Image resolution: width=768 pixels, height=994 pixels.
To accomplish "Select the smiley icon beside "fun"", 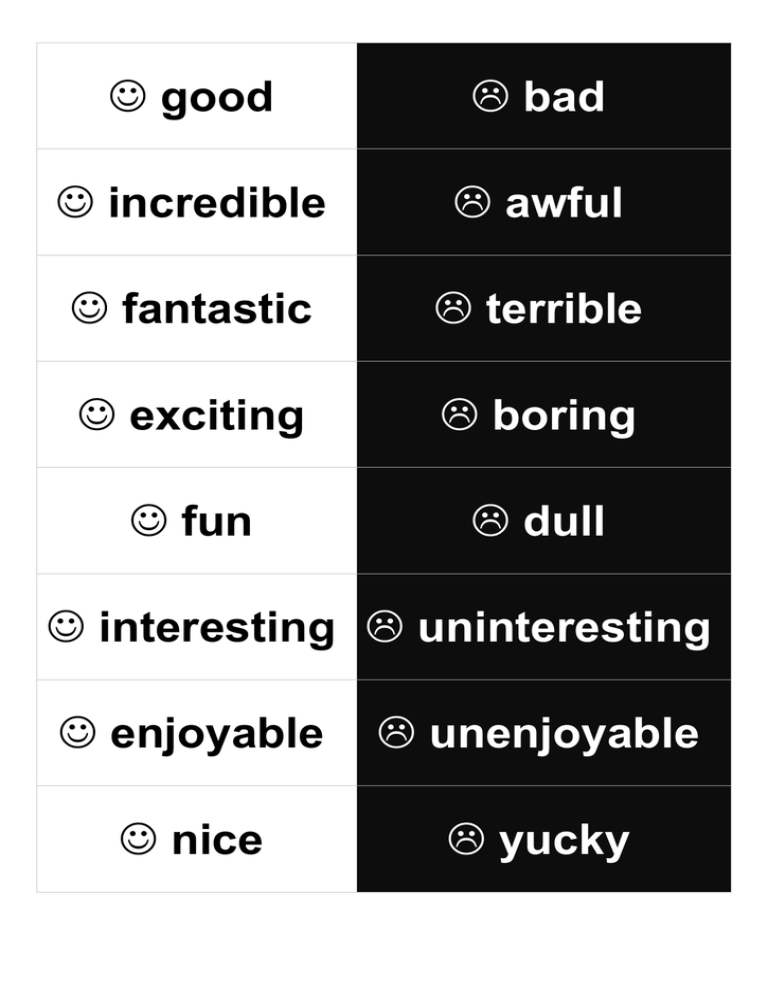I will point(148,520).
